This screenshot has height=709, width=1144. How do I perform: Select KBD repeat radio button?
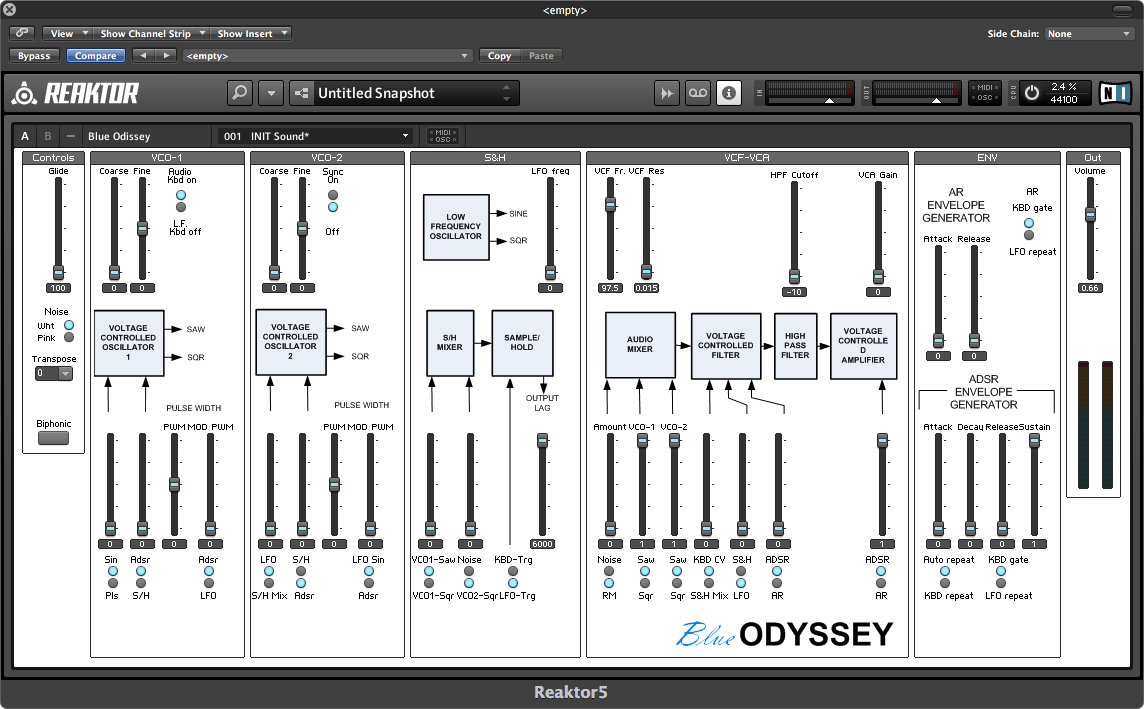(945, 583)
